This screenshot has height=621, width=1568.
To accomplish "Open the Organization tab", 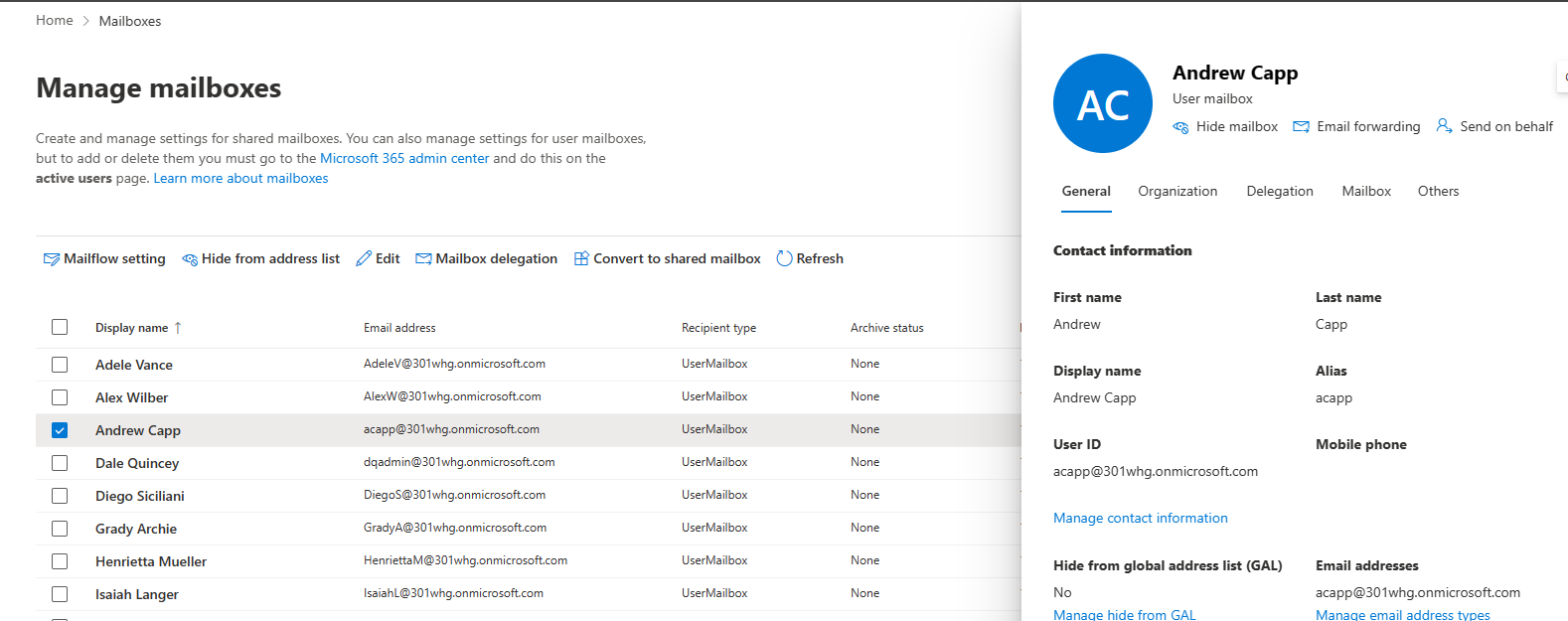I will pyautogui.click(x=1177, y=191).
